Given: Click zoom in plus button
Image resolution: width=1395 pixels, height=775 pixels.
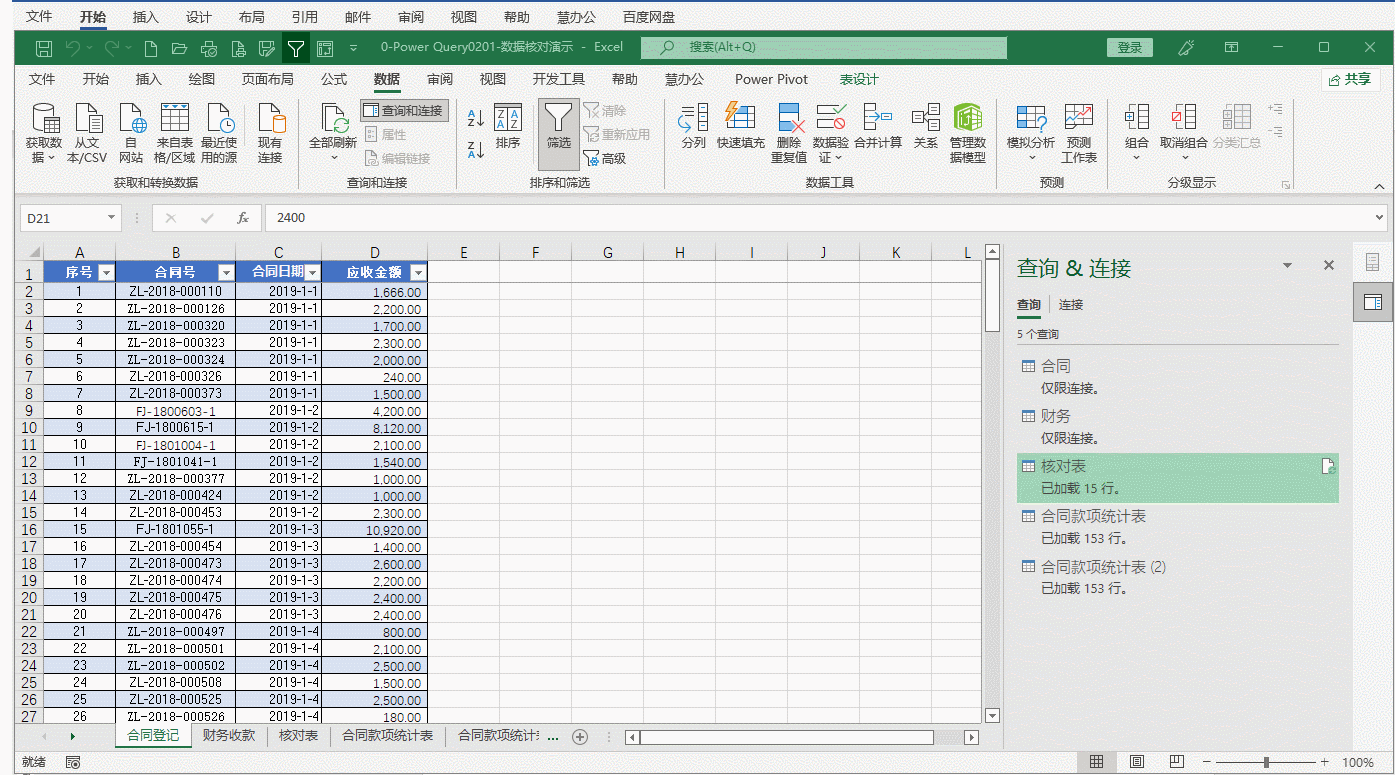Looking at the screenshot, I should point(1325,762).
